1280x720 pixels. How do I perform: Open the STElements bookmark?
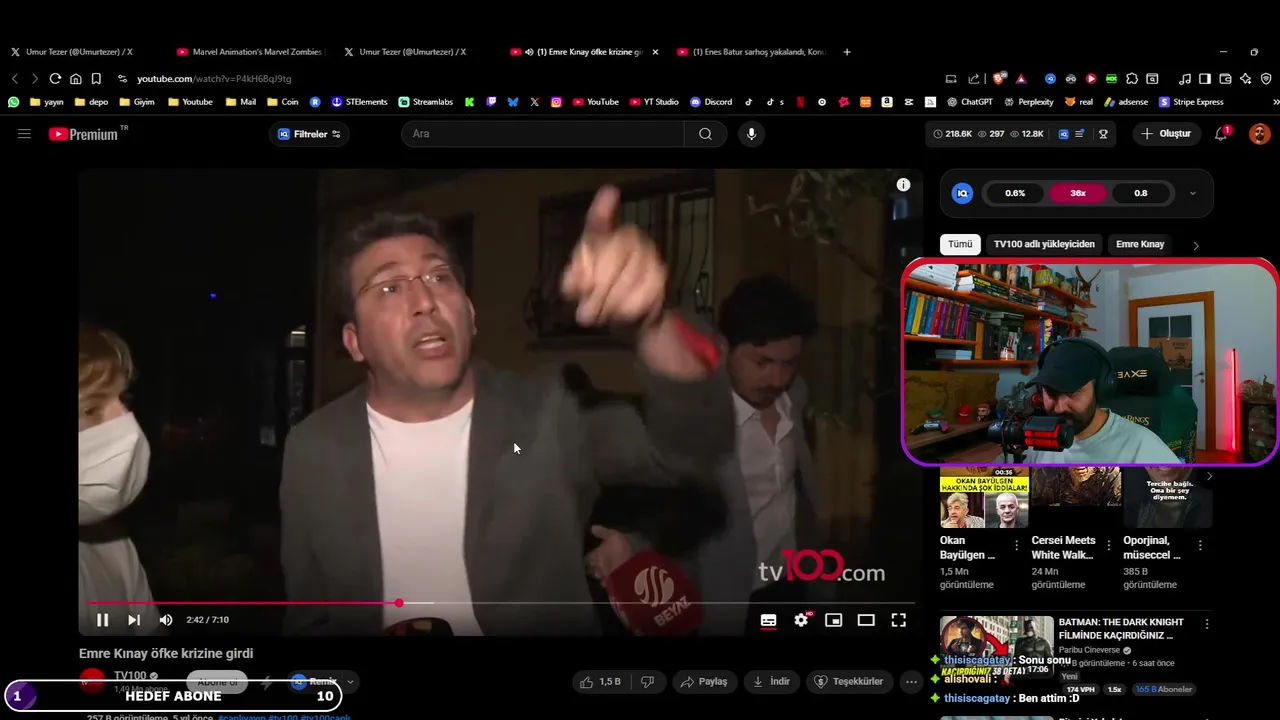[359, 102]
